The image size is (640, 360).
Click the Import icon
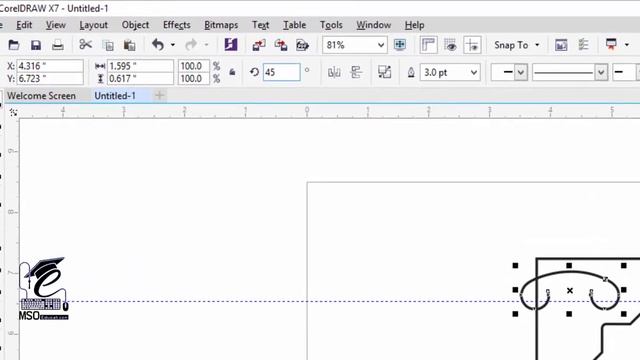click(259, 45)
